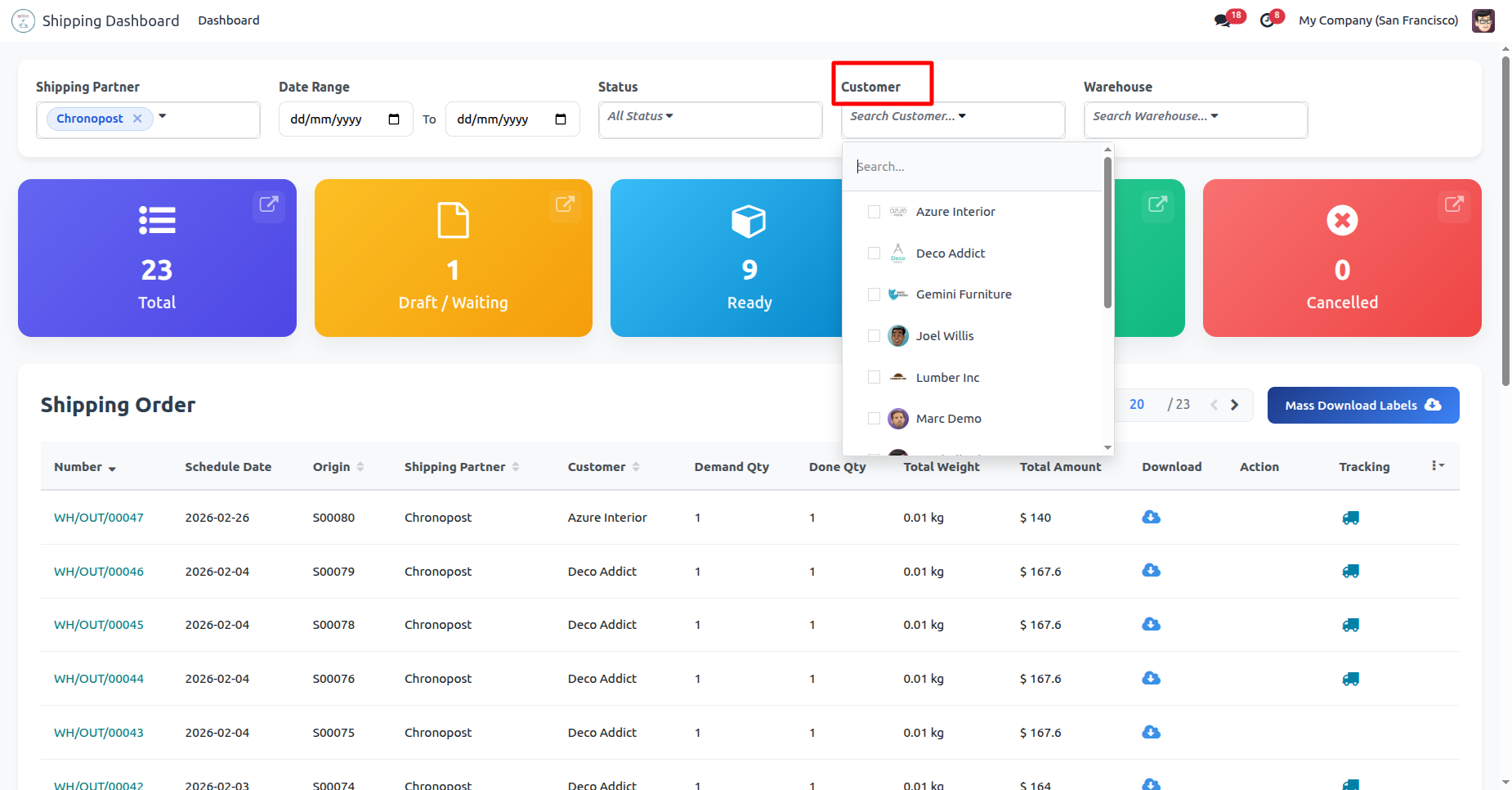Viewport: 1512px width, 790px height.
Task: Download label for WH/OUT/00047
Action: (x=1151, y=517)
